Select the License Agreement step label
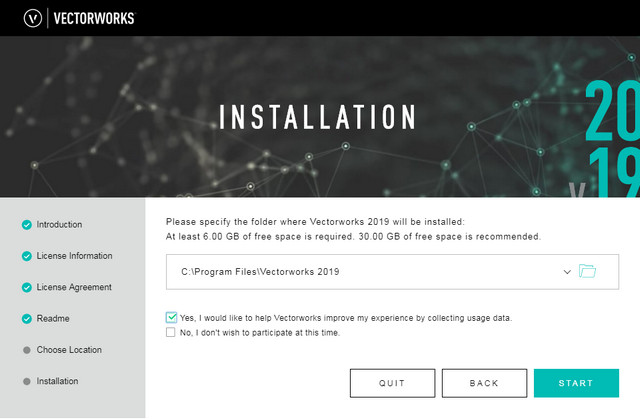 click(x=74, y=288)
